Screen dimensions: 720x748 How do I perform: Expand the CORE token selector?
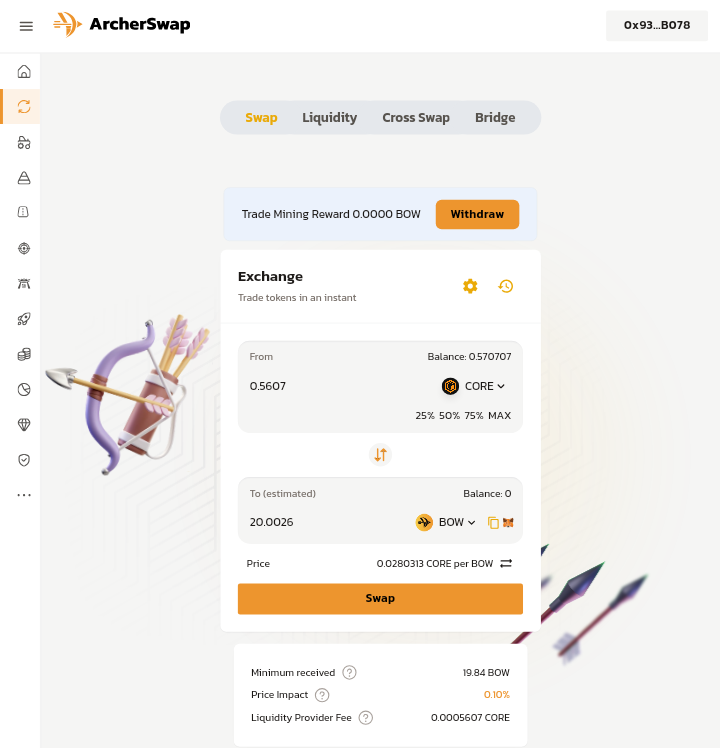(474, 386)
